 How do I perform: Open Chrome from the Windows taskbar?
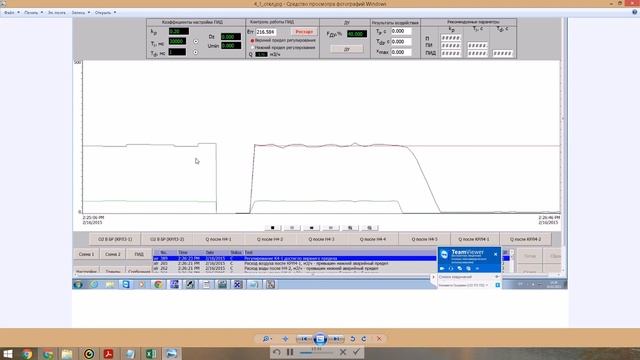[x=27, y=354]
